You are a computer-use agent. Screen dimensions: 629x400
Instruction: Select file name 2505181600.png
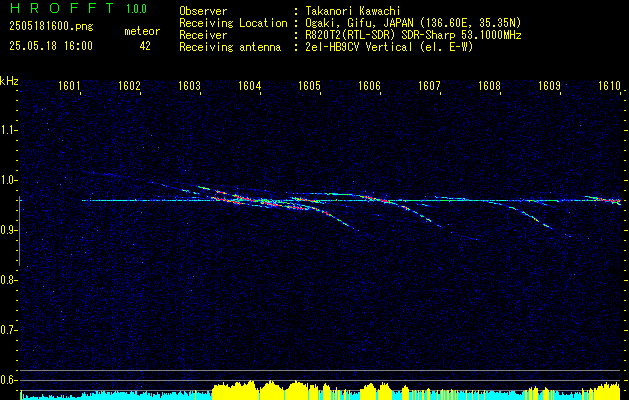(51, 27)
